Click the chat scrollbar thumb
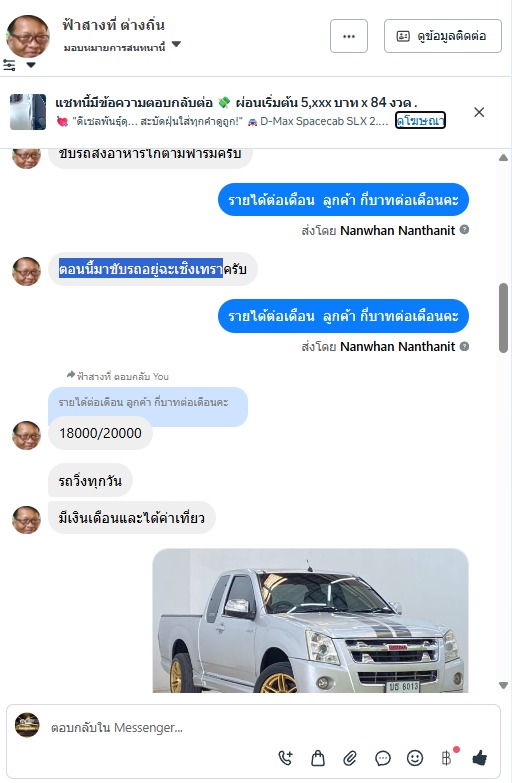Image resolution: width=512 pixels, height=783 pixels. click(x=504, y=318)
